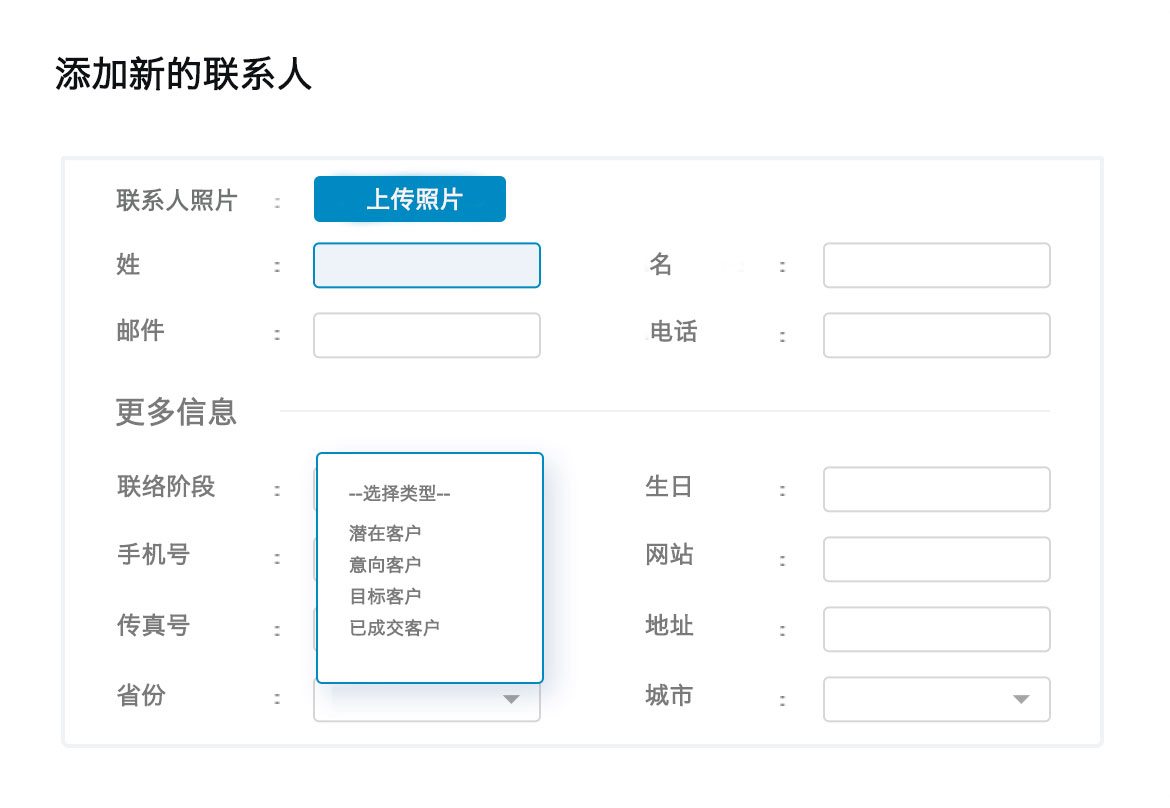This screenshot has width=1170, height=808.
Task: Pick 已成交客户 in the contact stage list
Action: pyautogui.click(x=394, y=627)
